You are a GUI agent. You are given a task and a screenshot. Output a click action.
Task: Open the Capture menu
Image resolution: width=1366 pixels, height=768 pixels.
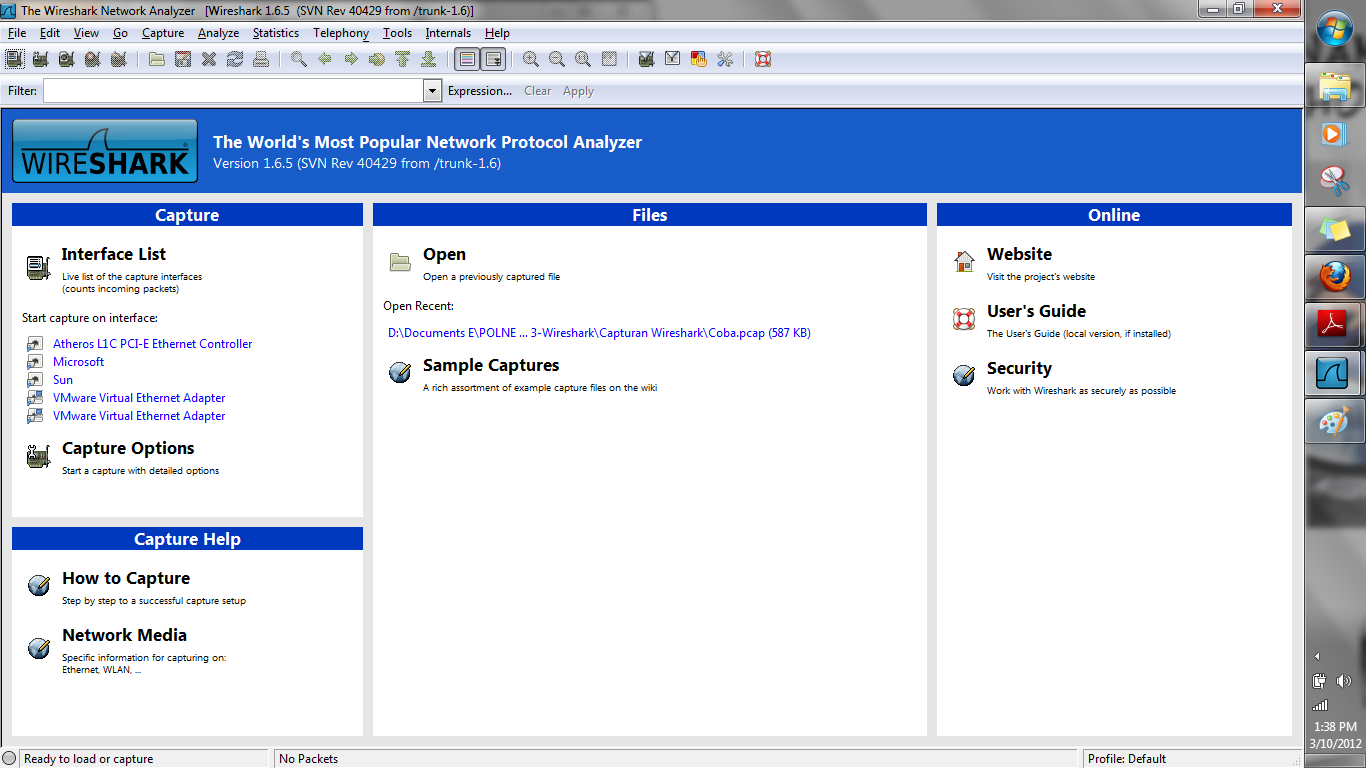[x=162, y=32]
